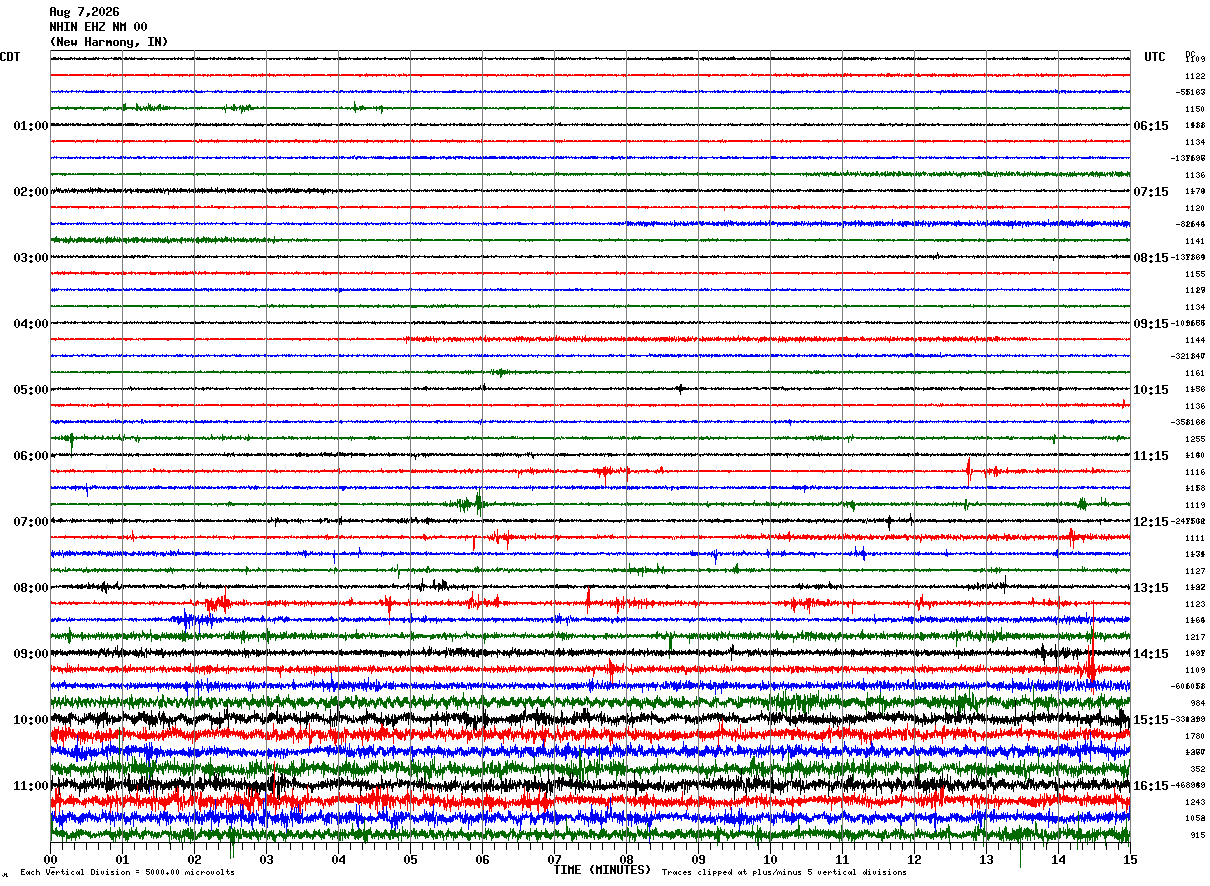Click the 08:00 CDT row label
Screen dimensions: 1210x886
(31, 588)
